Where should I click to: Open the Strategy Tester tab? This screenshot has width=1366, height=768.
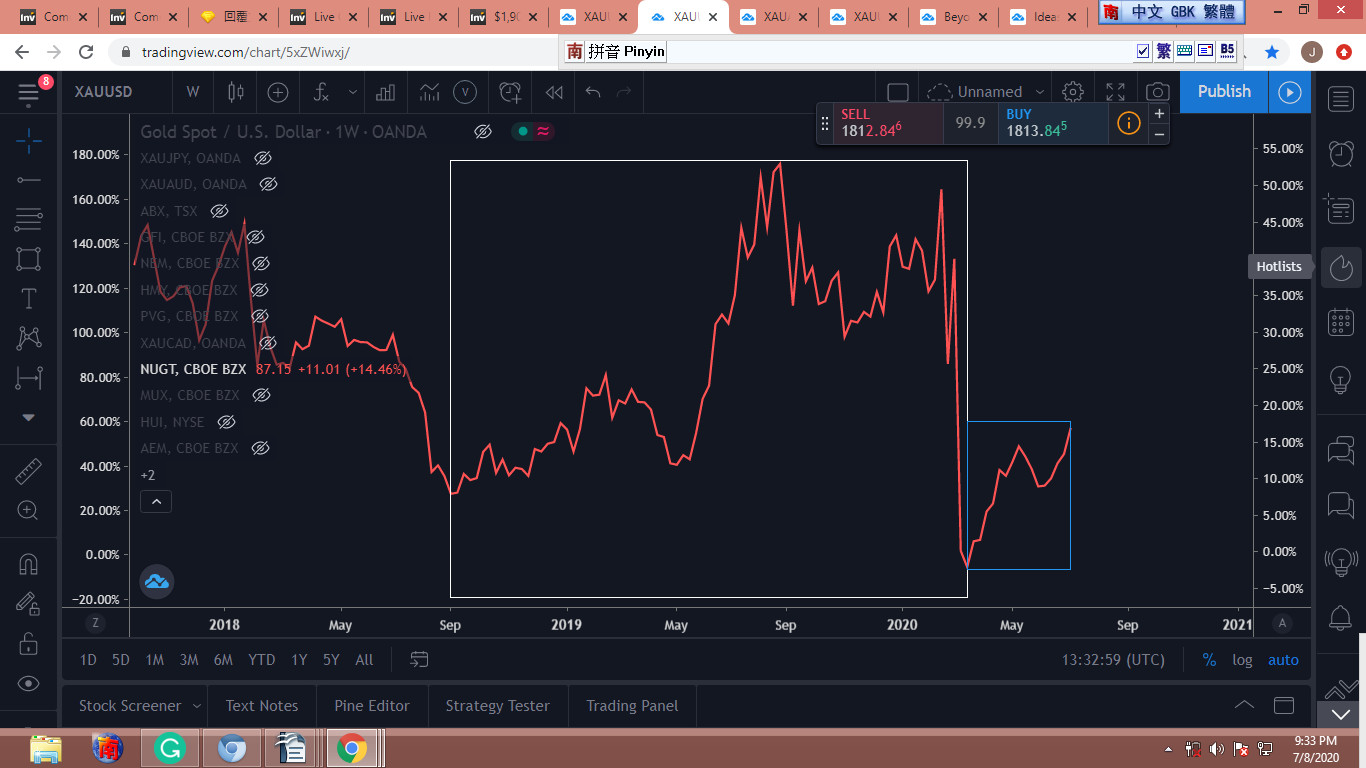497,706
